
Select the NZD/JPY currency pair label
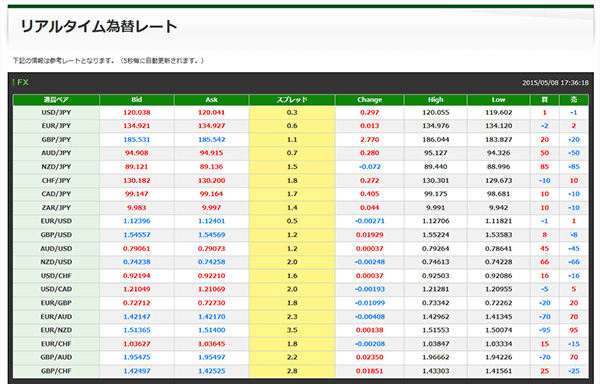click(56, 167)
